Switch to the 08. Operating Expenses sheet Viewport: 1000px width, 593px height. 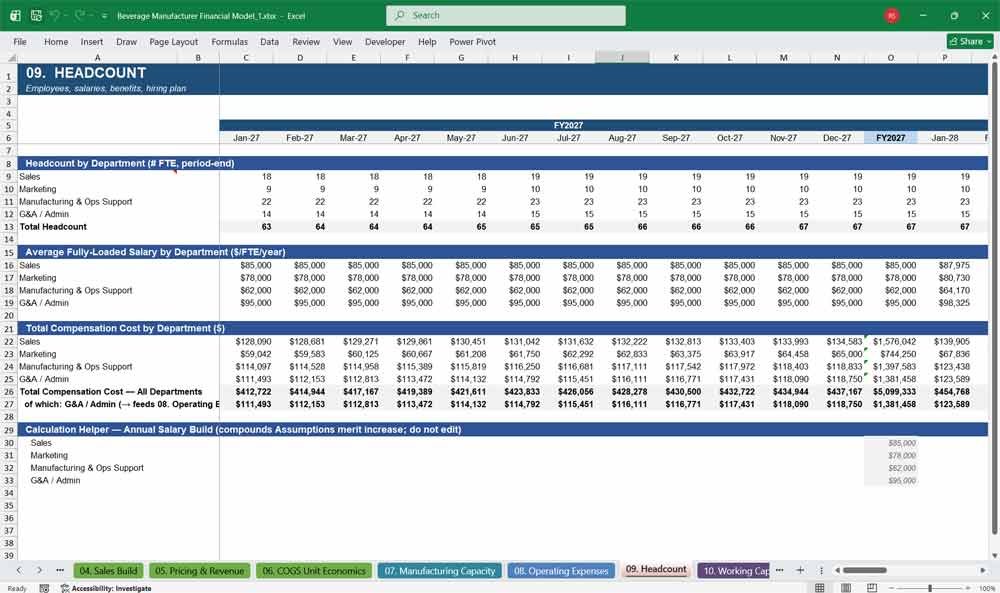[x=561, y=571]
